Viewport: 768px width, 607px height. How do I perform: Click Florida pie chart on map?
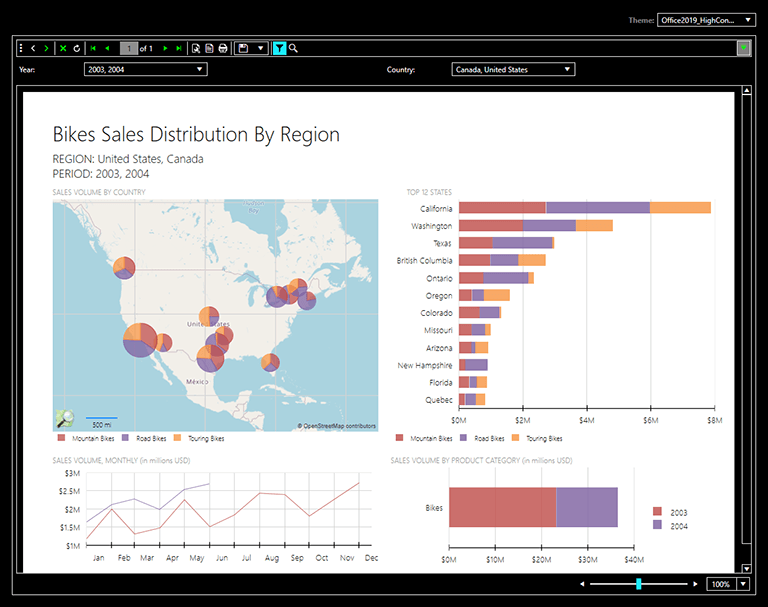pyautogui.click(x=270, y=363)
